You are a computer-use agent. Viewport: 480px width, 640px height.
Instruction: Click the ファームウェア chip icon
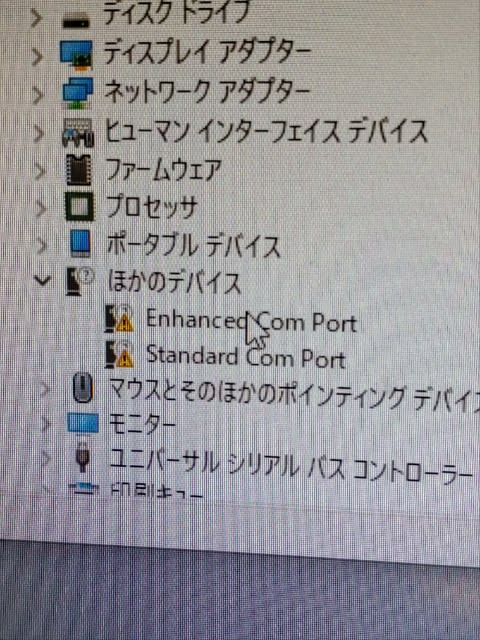coord(78,170)
